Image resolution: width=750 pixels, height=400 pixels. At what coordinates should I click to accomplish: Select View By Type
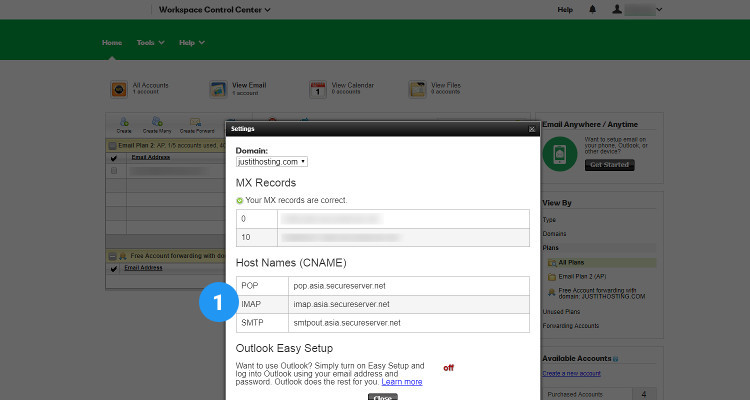(549, 220)
